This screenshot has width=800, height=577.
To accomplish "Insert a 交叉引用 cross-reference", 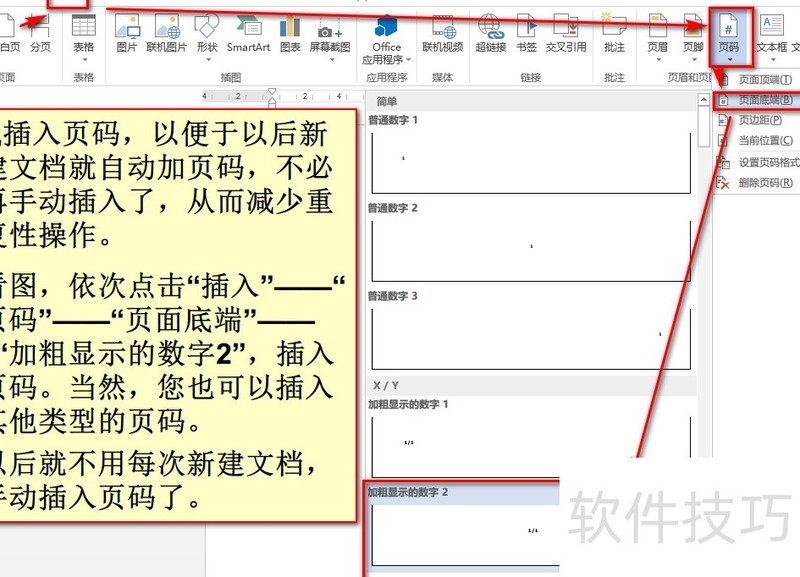I will click(566, 34).
